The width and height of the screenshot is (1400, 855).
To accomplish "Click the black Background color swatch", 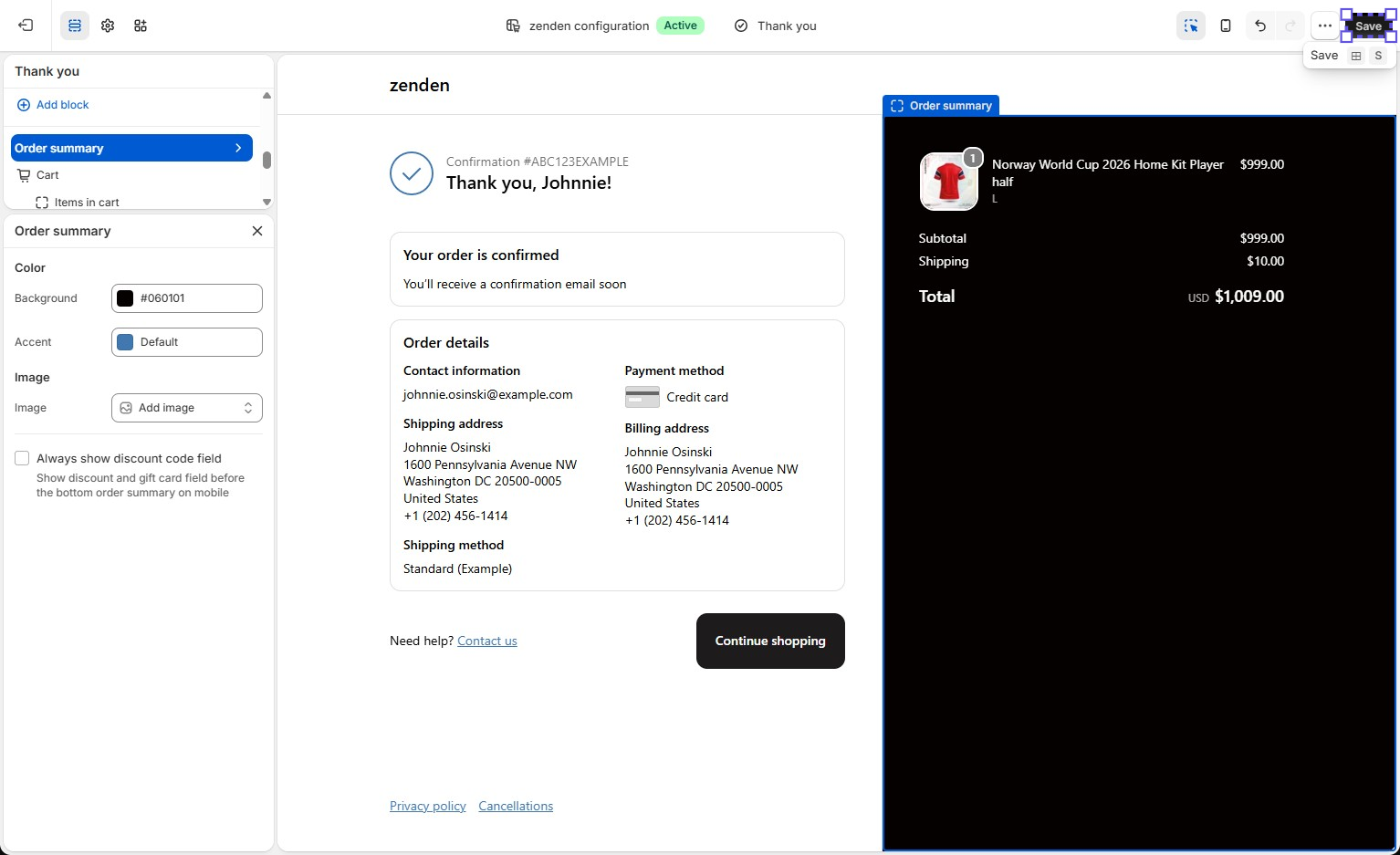I will pos(125,298).
